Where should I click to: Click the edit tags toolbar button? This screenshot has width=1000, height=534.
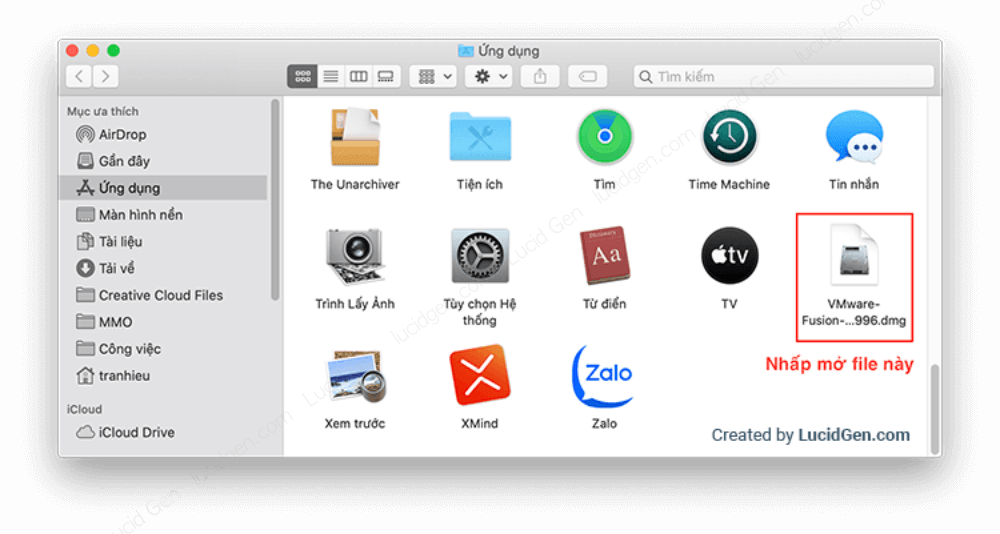point(587,77)
